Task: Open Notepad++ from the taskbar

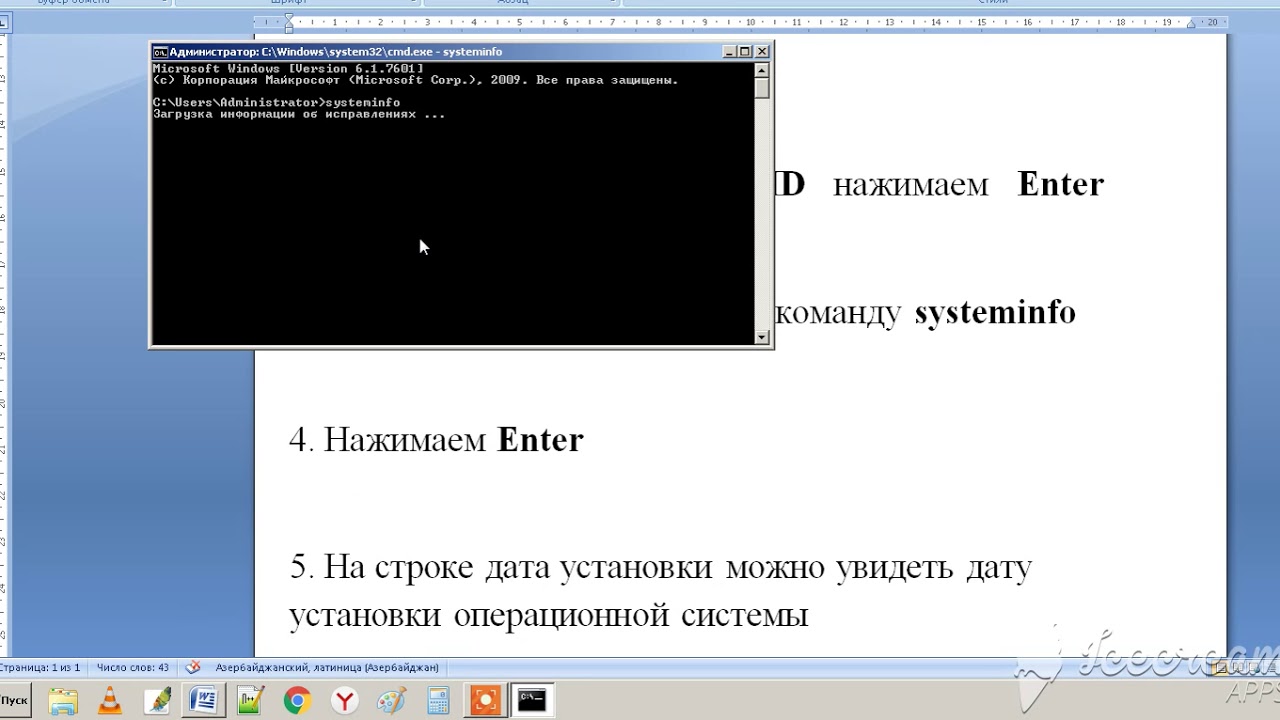Action: coord(250,700)
